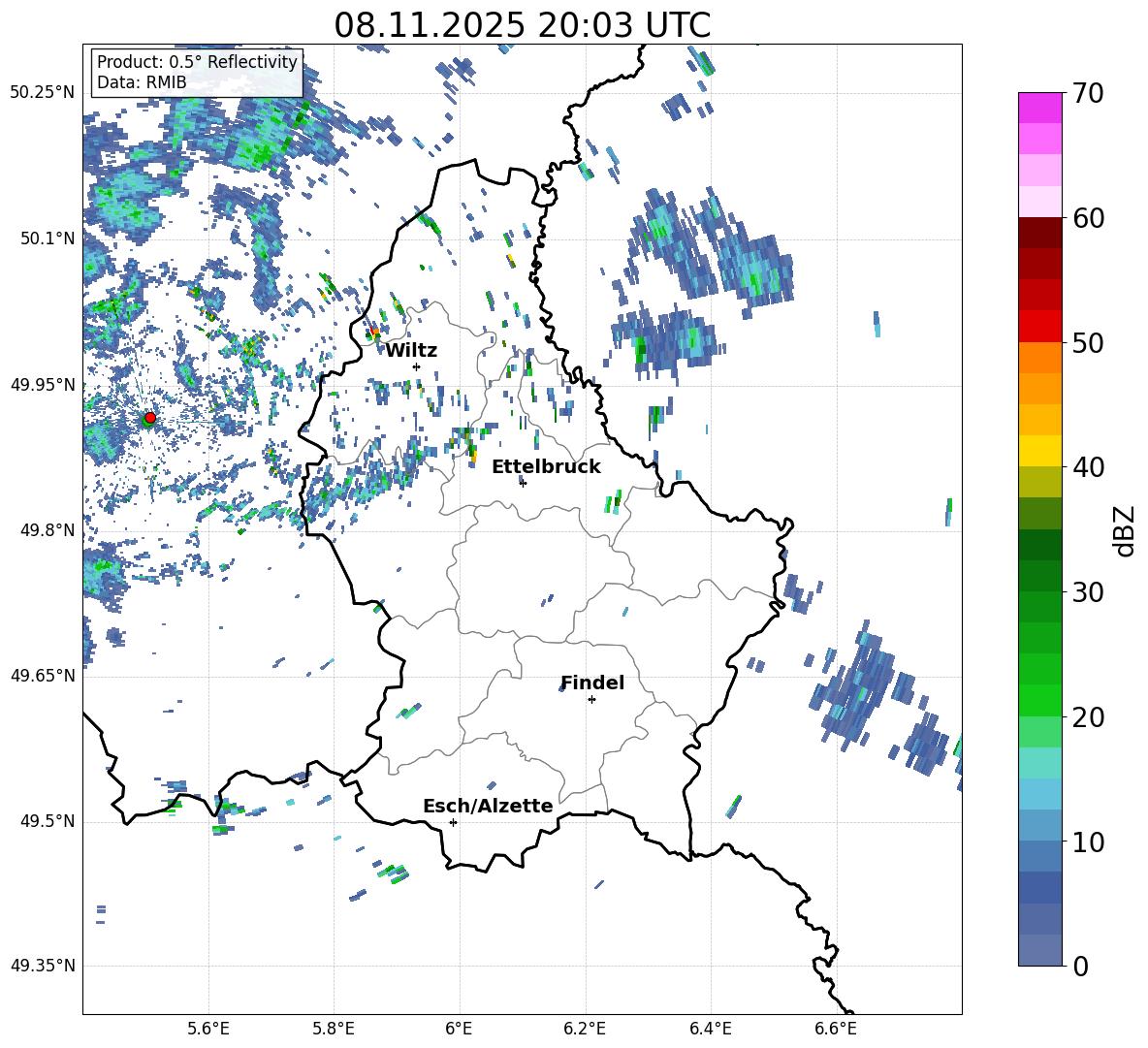Screen dimensions: 1148x1048
Task: Click the bright red swatch just above 50 dBZ
Action: tap(1040, 327)
